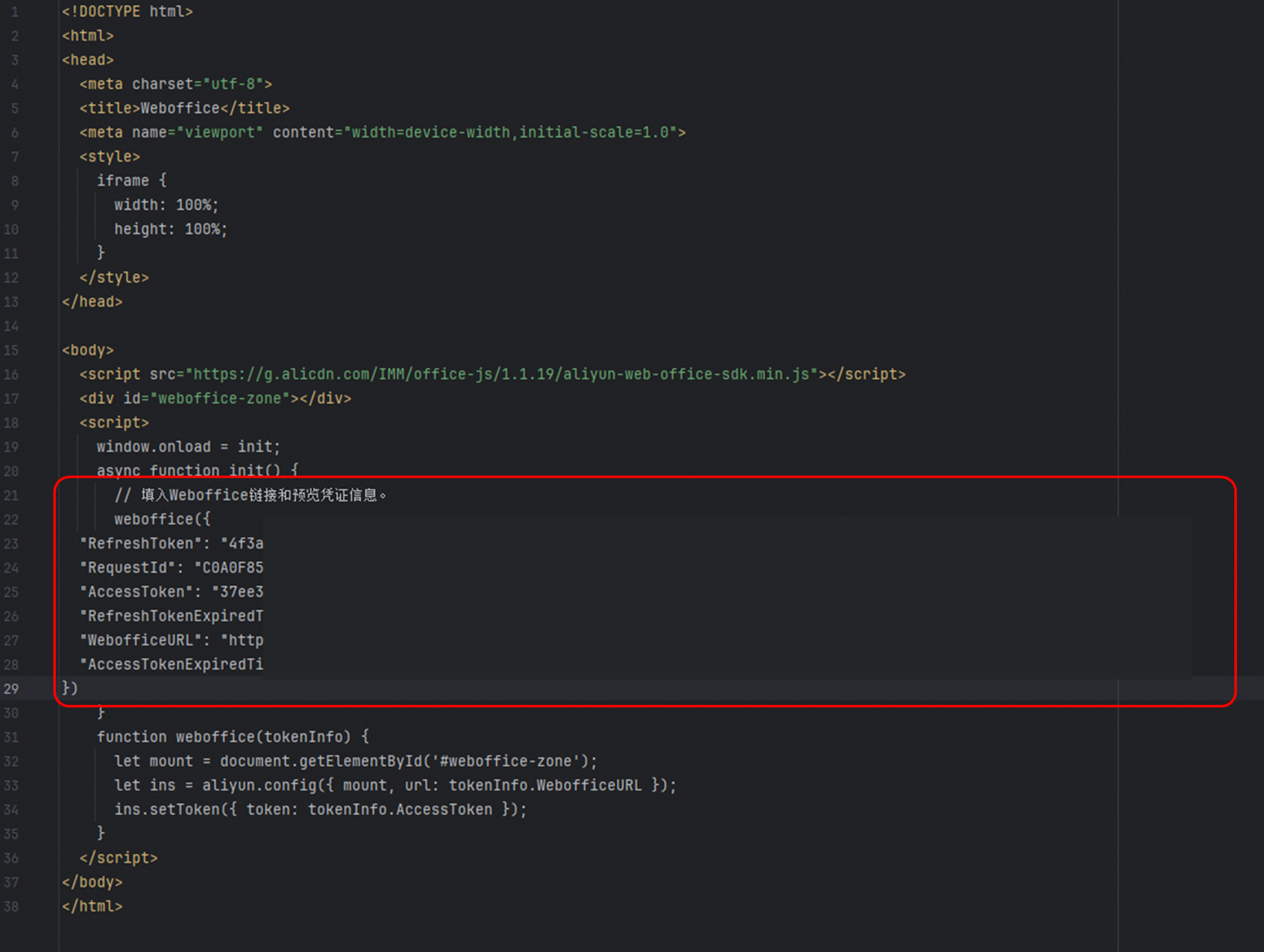Click the opening <head> tag
Image resolution: width=1264 pixels, height=952 pixels.
click(x=88, y=60)
